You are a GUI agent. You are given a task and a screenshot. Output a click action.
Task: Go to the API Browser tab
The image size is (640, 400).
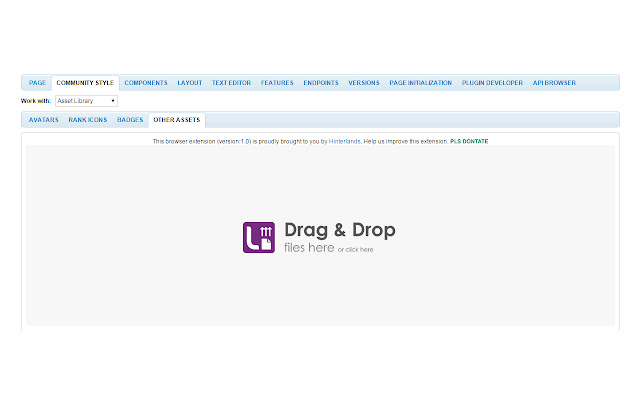pos(554,83)
